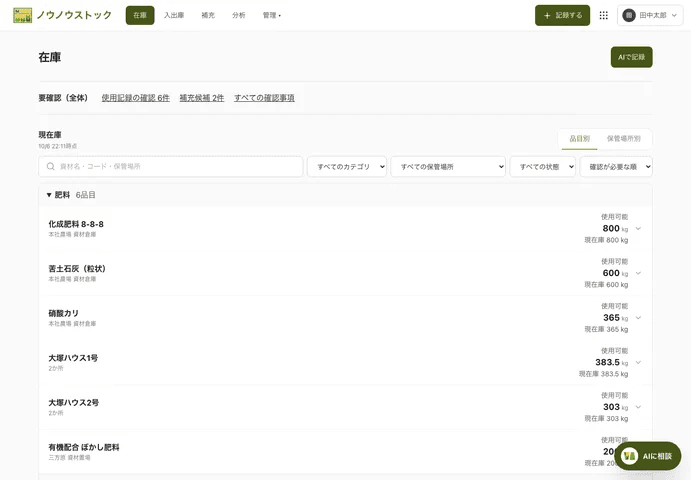Open the 入出庫 tab
The image size is (691, 480).
[x=174, y=15]
